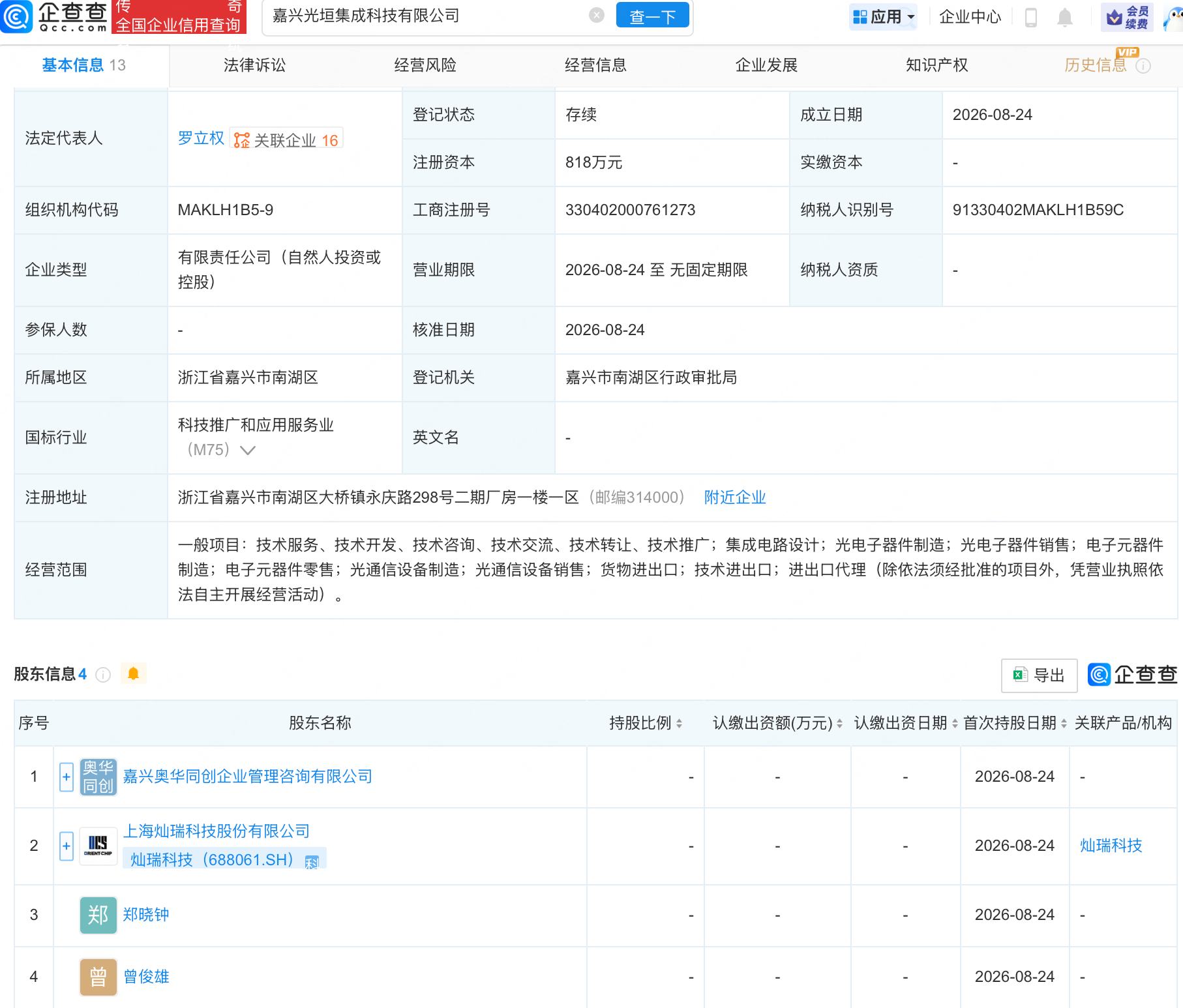This screenshot has height=1008, width=1183.
Task: Click the Qichacha logo in header
Action: (55, 16)
